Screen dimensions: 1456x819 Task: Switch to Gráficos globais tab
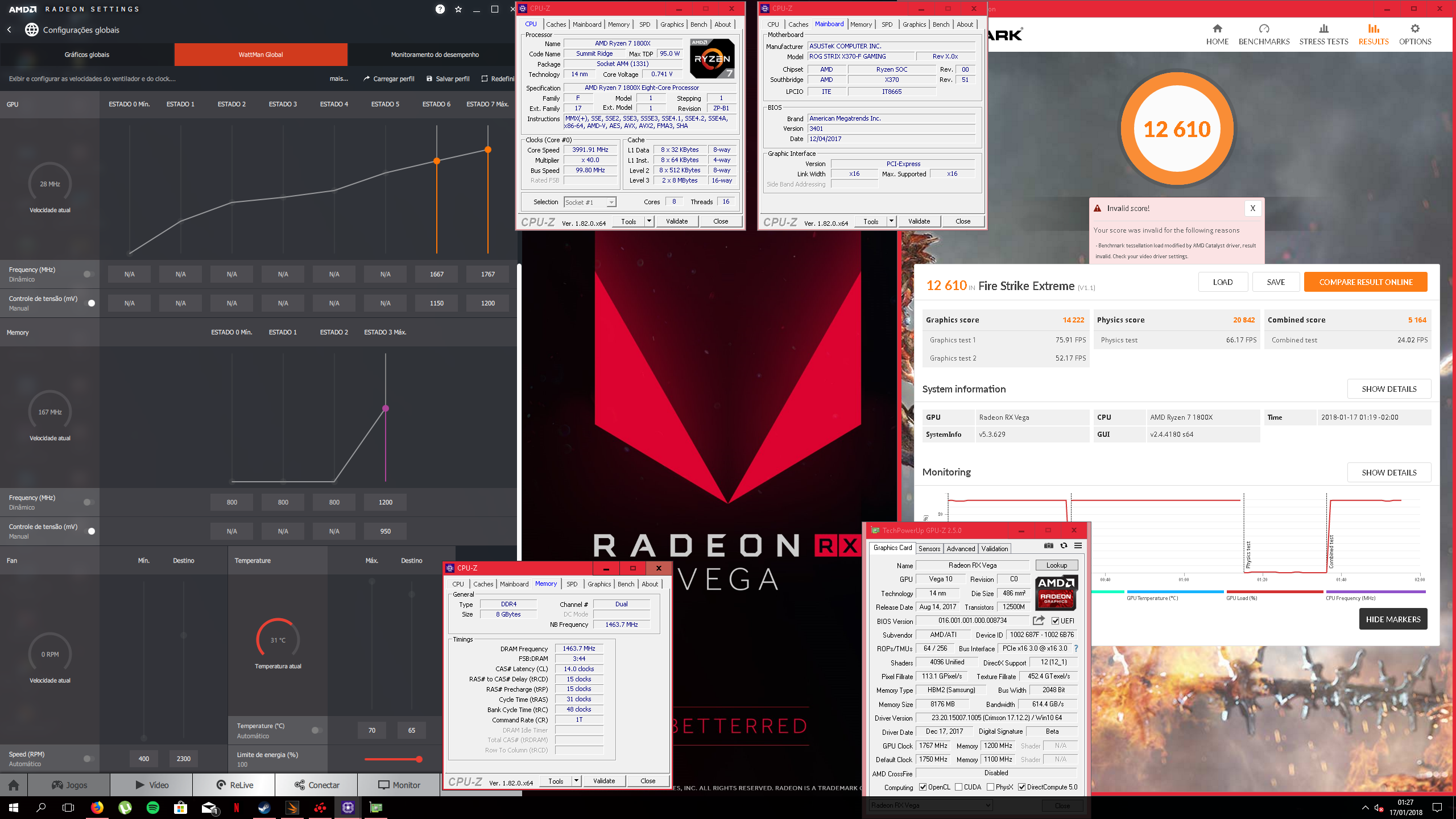click(x=87, y=55)
